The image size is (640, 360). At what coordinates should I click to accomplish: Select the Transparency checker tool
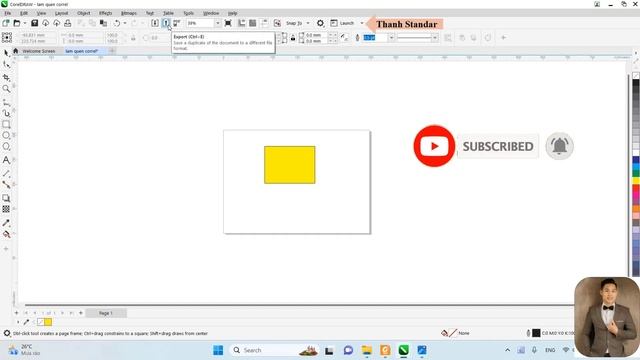pyautogui.click(x=6, y=209)
